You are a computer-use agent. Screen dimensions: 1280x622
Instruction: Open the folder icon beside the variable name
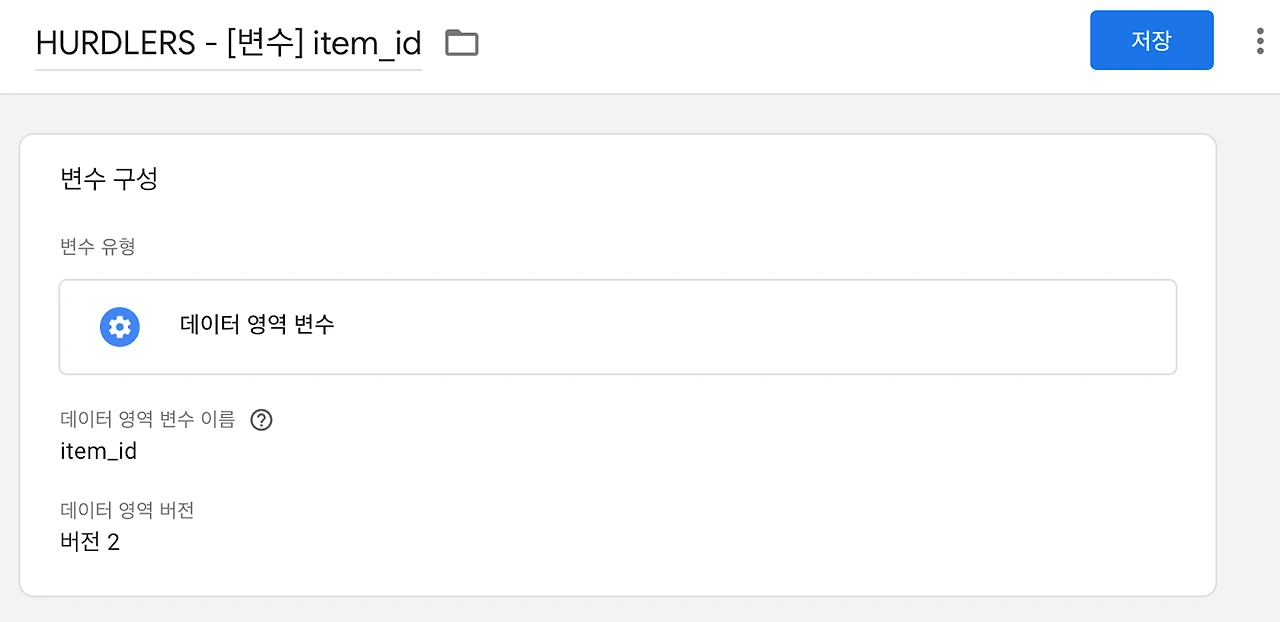point(462,43)
